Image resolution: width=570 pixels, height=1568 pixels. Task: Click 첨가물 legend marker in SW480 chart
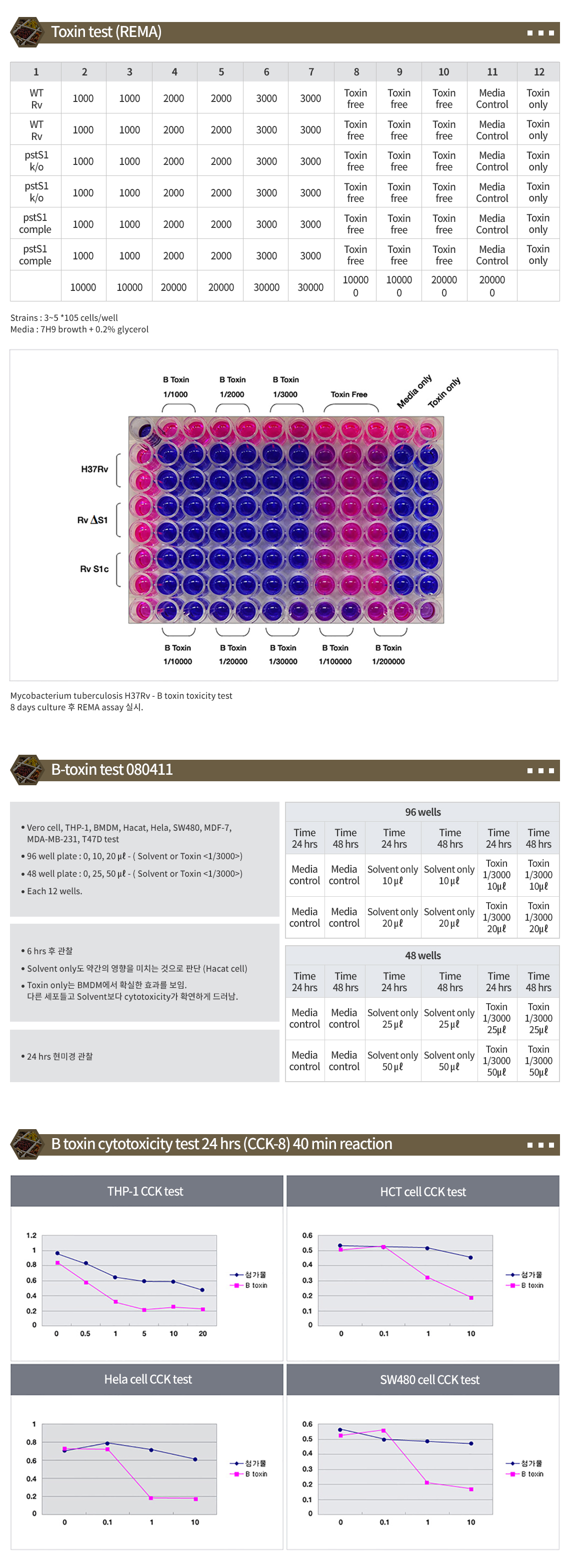tap(513, 1464)
